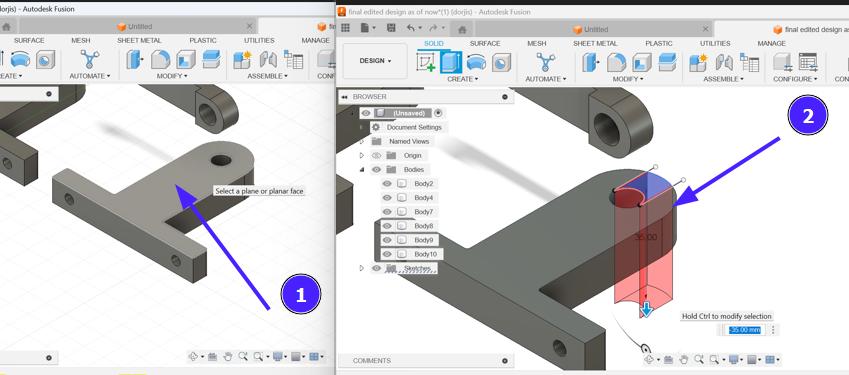Expand the Origin folder in browser
The width and height of the screenshot is (849, 375).
tap(362, 155)
